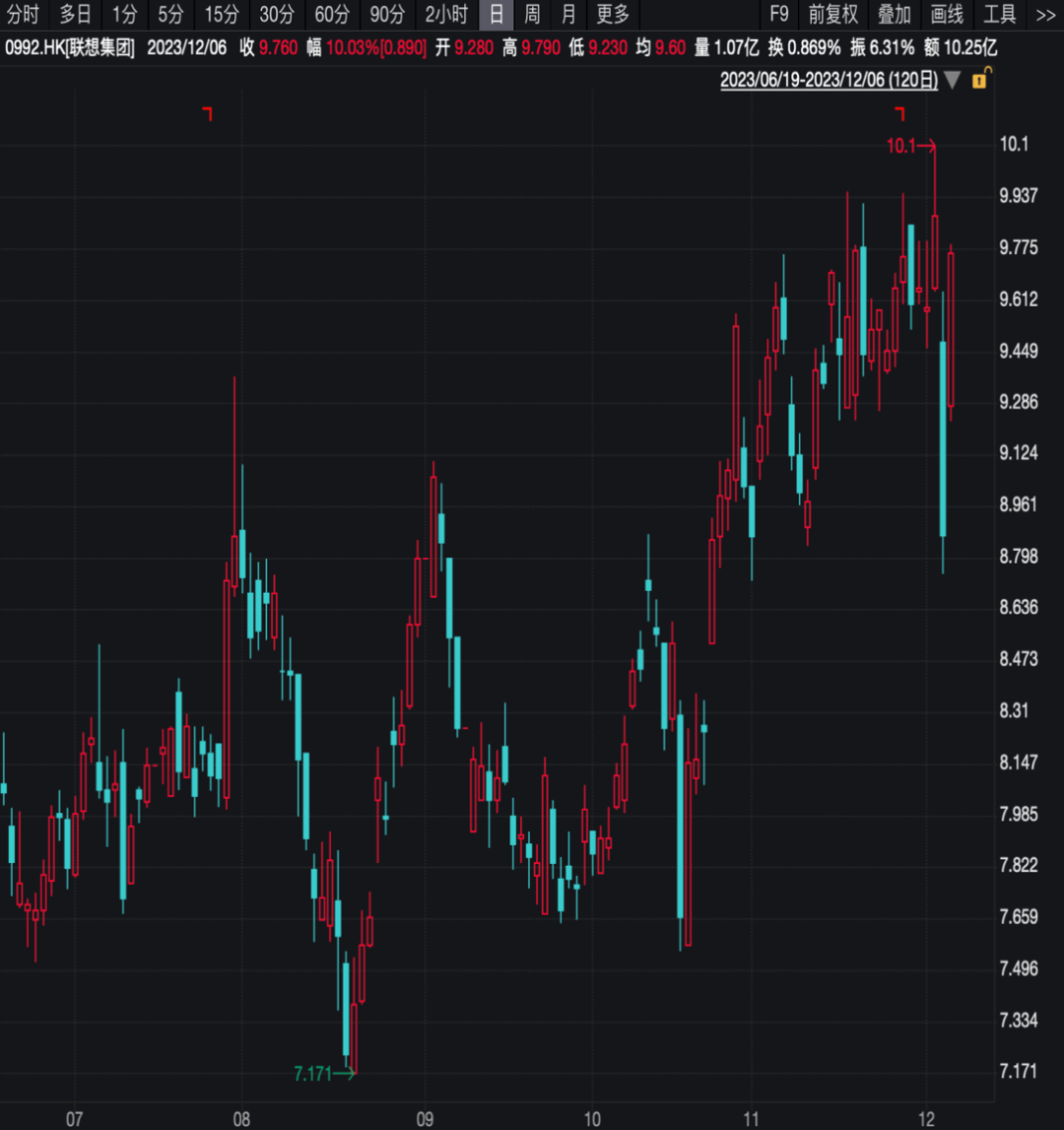The image size is (1064, 1130).
Task: Switch to 分时 intraday view
Action: pyautogui.click(x=22, y=15)
